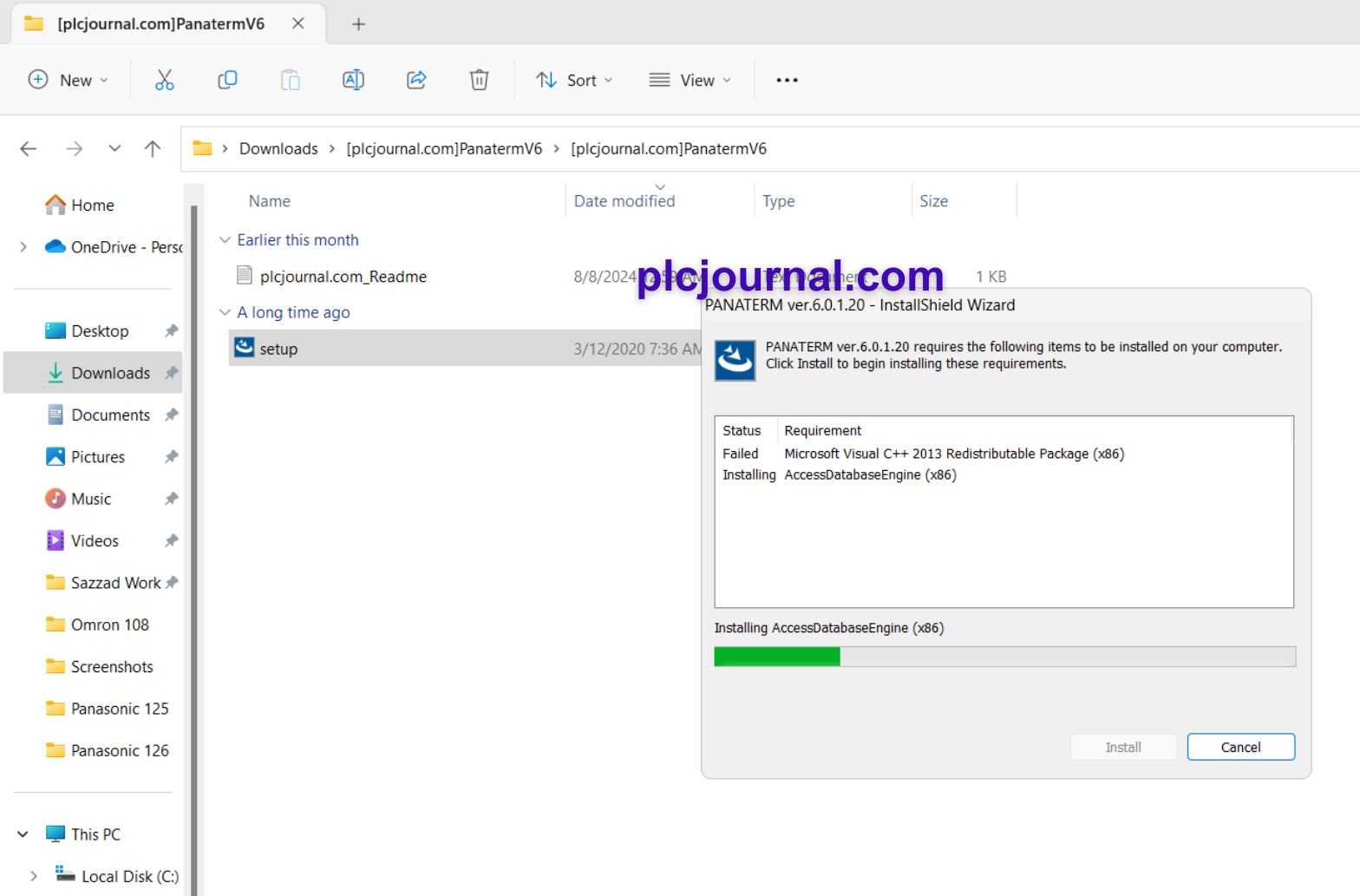Add a new tab with plus button
The height and width of the screenshot is (896, 1360).
[x=358, y=24]
